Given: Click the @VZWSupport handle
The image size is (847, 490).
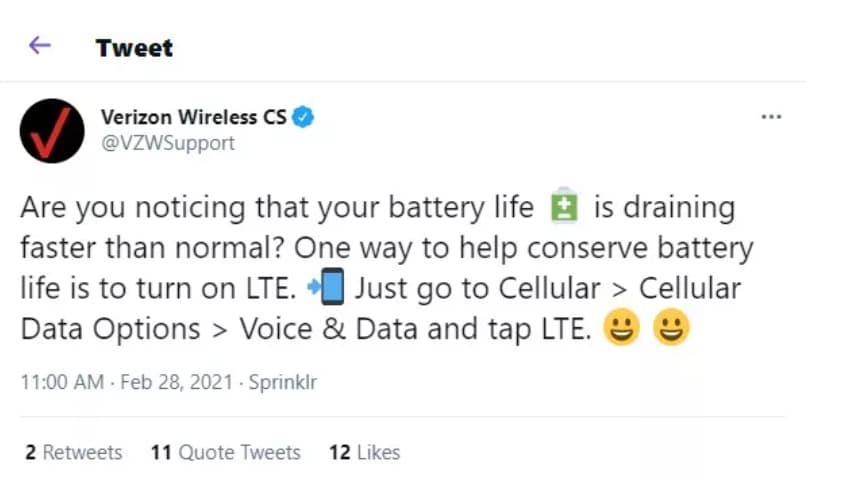Looking at the screenshot, I should pos(167,143).
